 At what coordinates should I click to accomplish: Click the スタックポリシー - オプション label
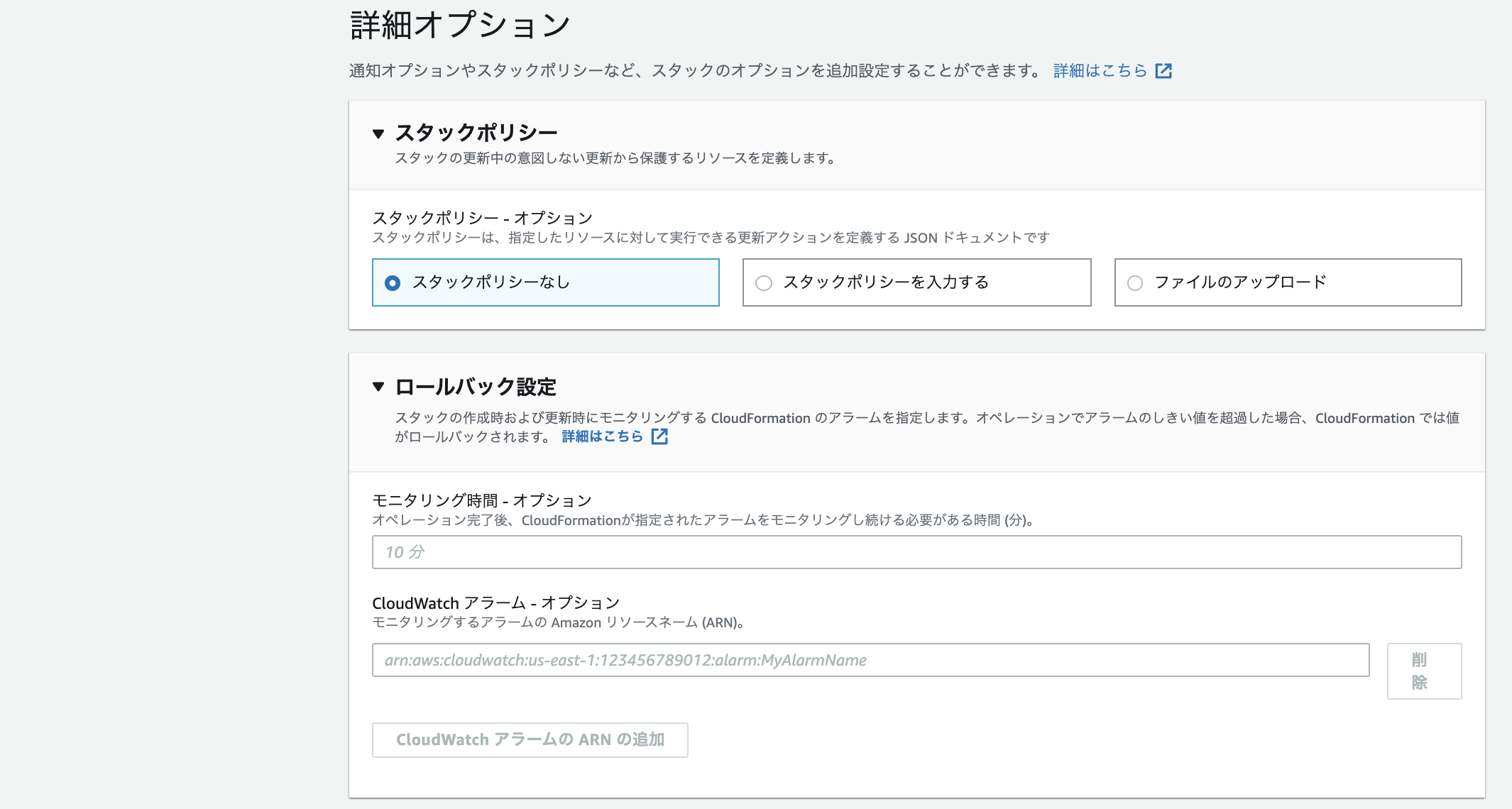[x=483, y=218]
